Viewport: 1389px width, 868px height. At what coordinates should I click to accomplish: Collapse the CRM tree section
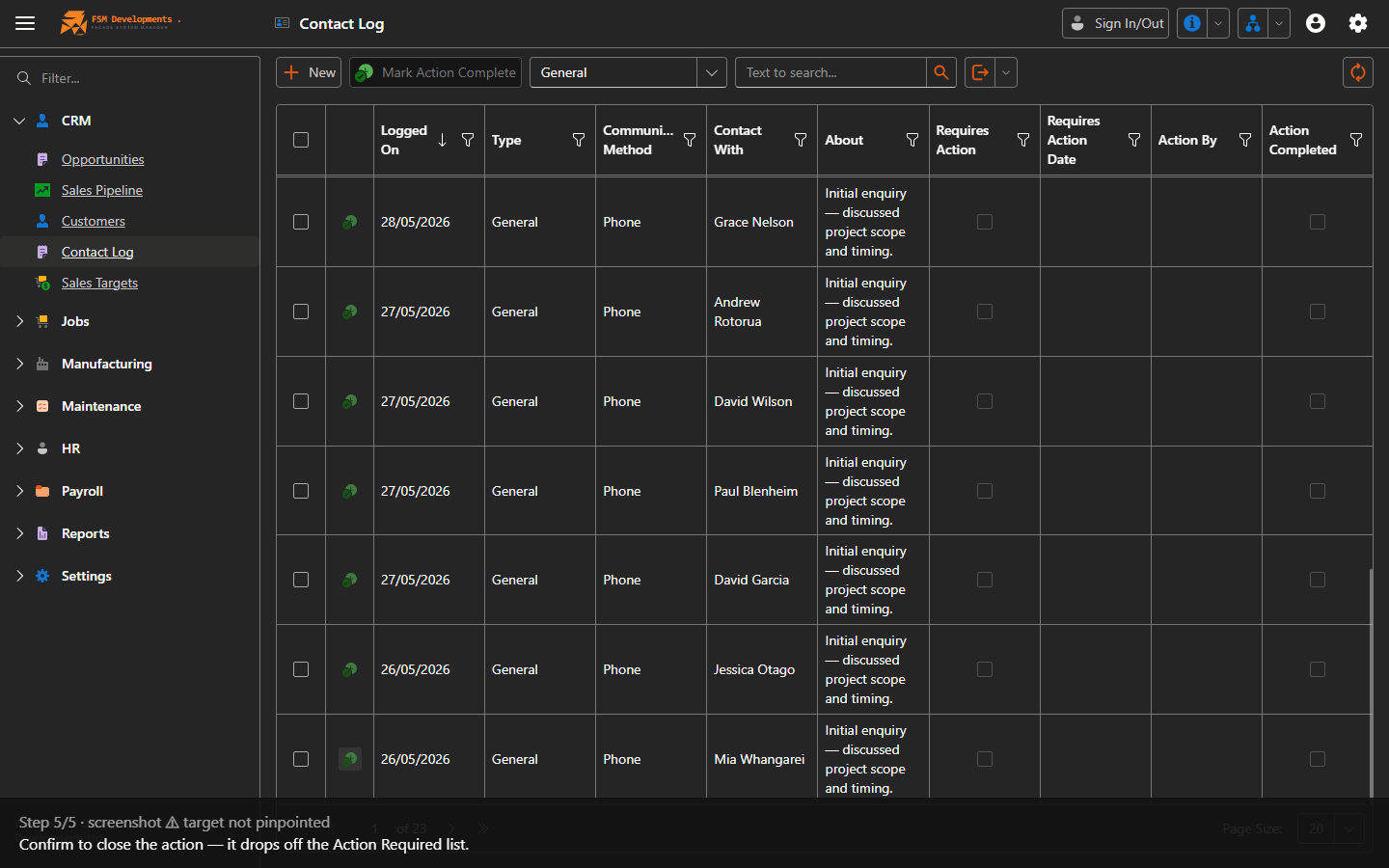tap(19, 121)
